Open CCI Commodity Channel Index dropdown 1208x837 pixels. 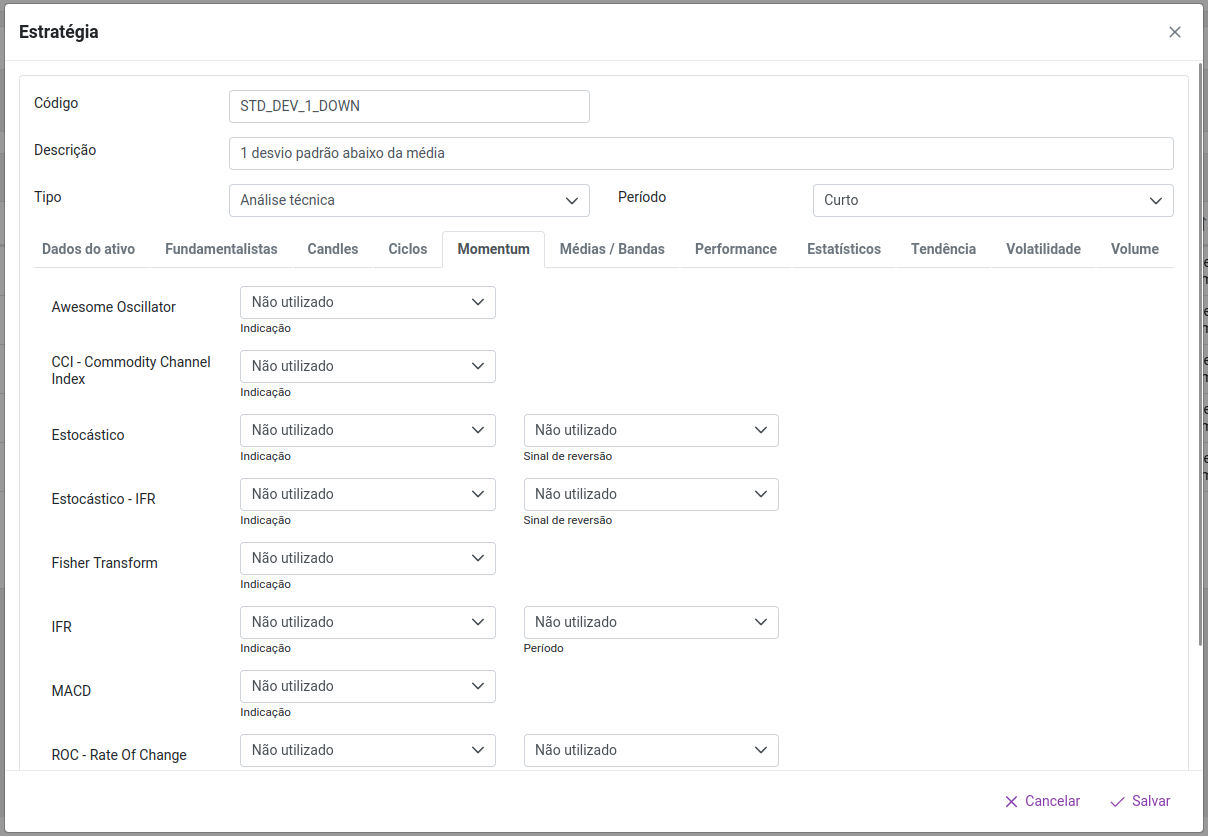367,366
